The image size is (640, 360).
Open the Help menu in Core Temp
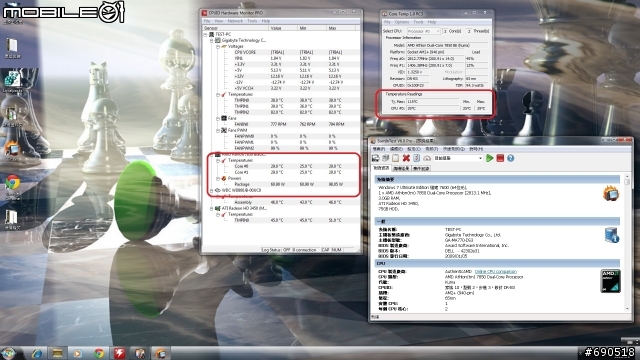click(432, 22)
